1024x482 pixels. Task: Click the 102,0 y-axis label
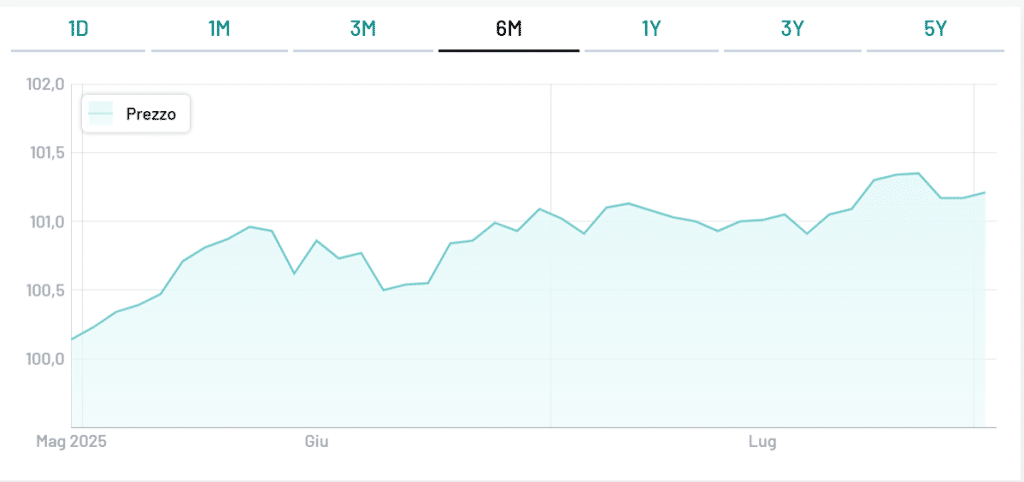pyautogui.click(x=46, y=84)
